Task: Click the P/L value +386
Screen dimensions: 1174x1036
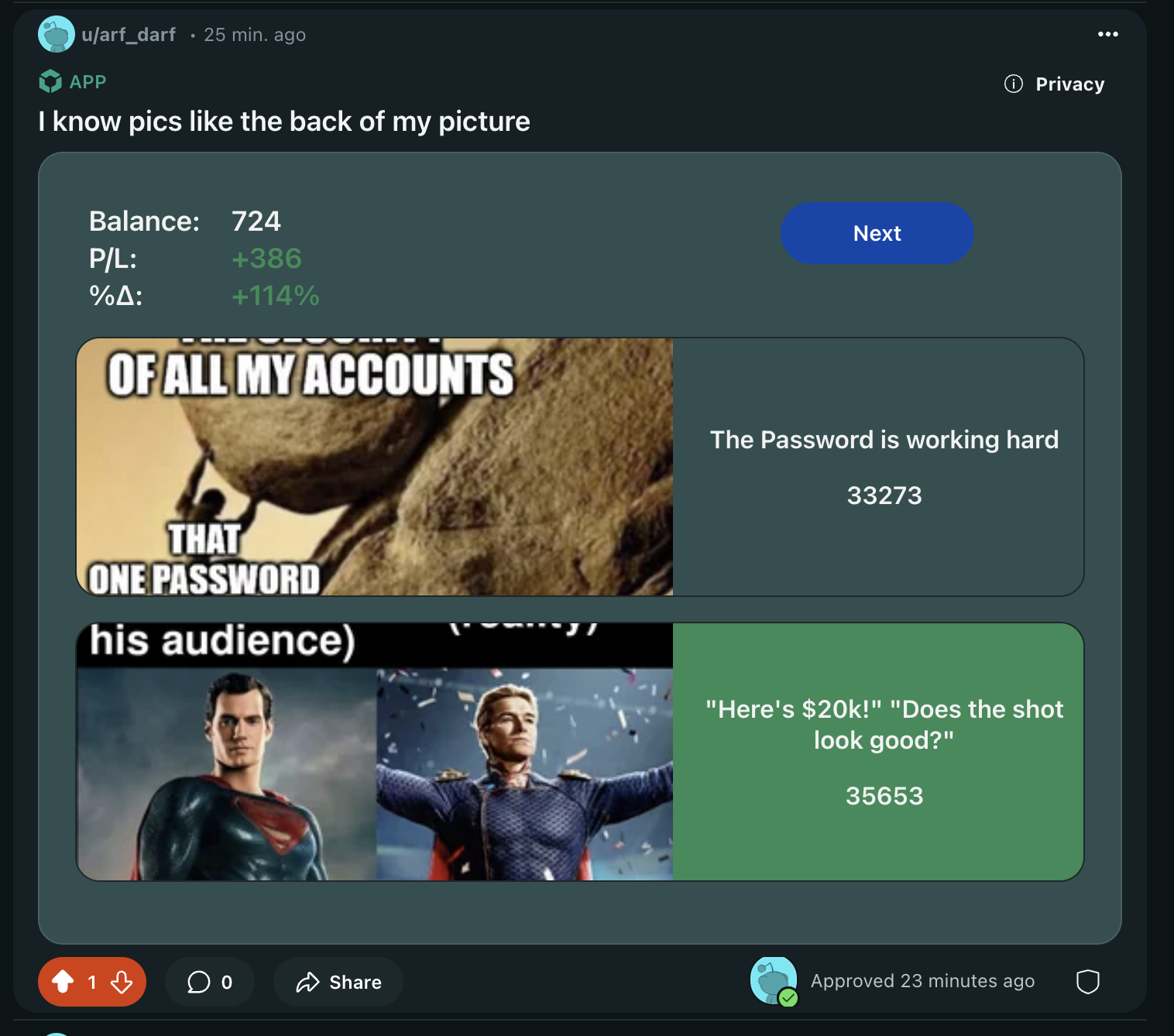Action: [267, 259]
